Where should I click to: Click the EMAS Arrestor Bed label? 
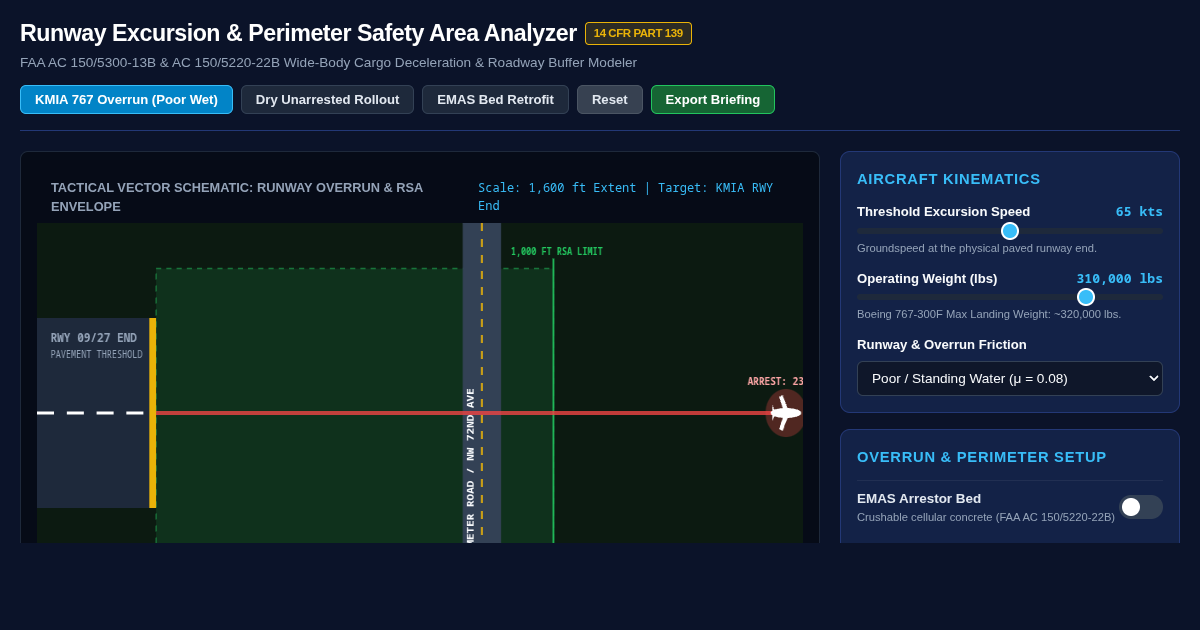[919, 498]
